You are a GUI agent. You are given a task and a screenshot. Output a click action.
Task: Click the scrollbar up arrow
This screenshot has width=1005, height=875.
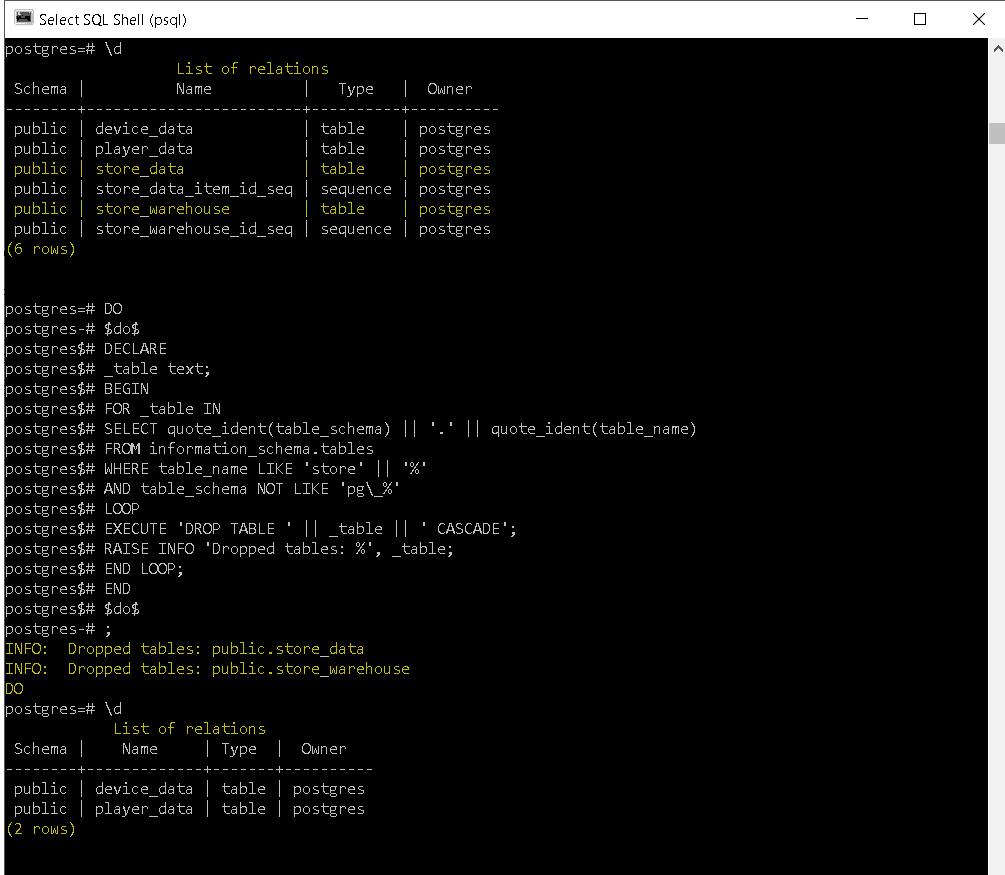click(x=997, y=46)
